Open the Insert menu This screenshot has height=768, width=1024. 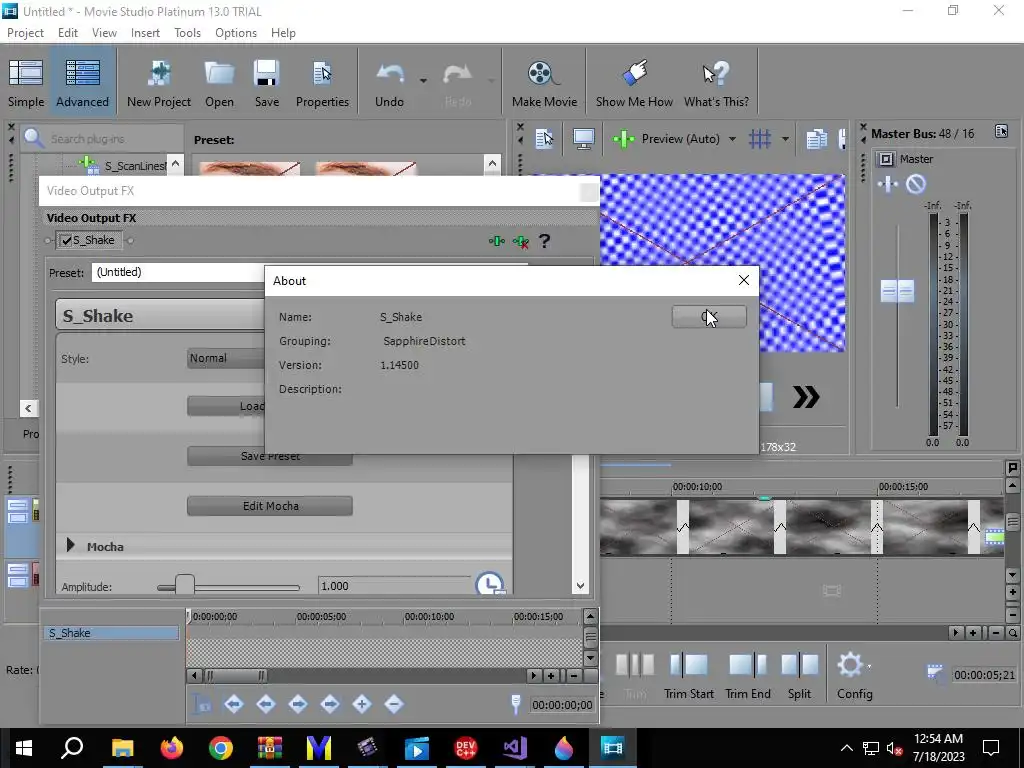tap(145, 33)
